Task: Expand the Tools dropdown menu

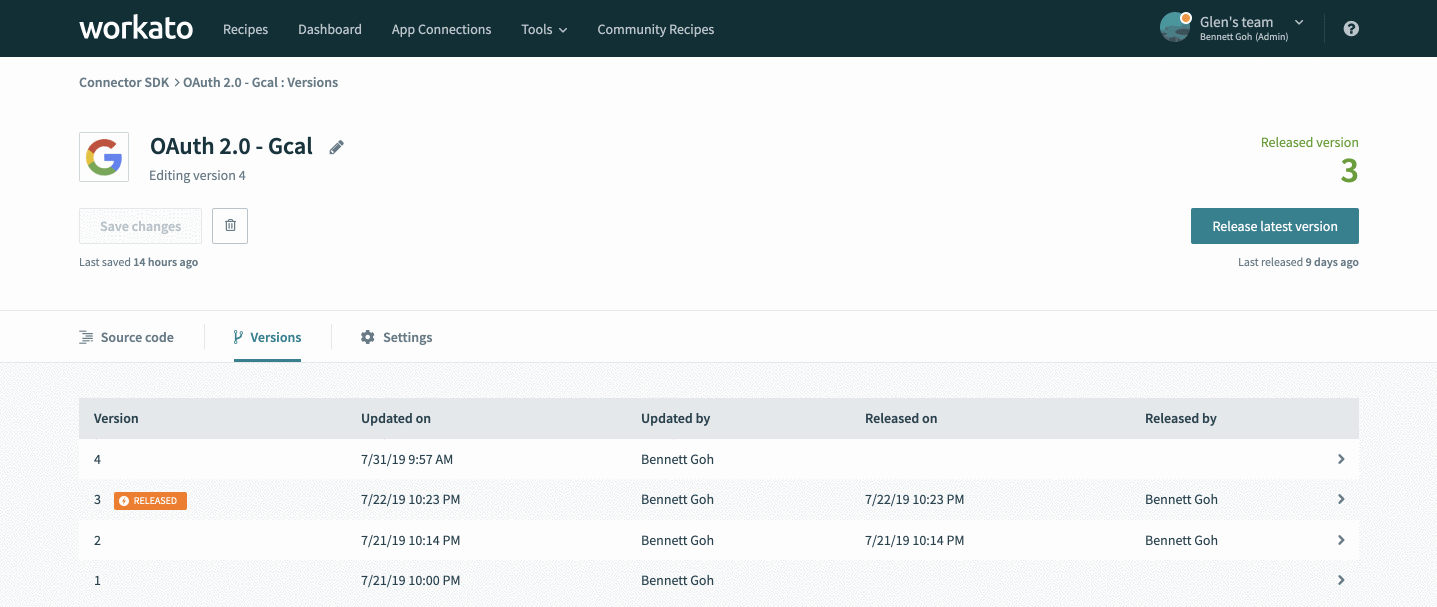Action: point(544,29)
